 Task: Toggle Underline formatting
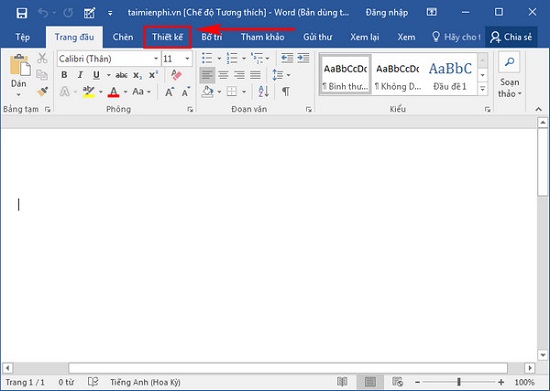pos(96,75)
